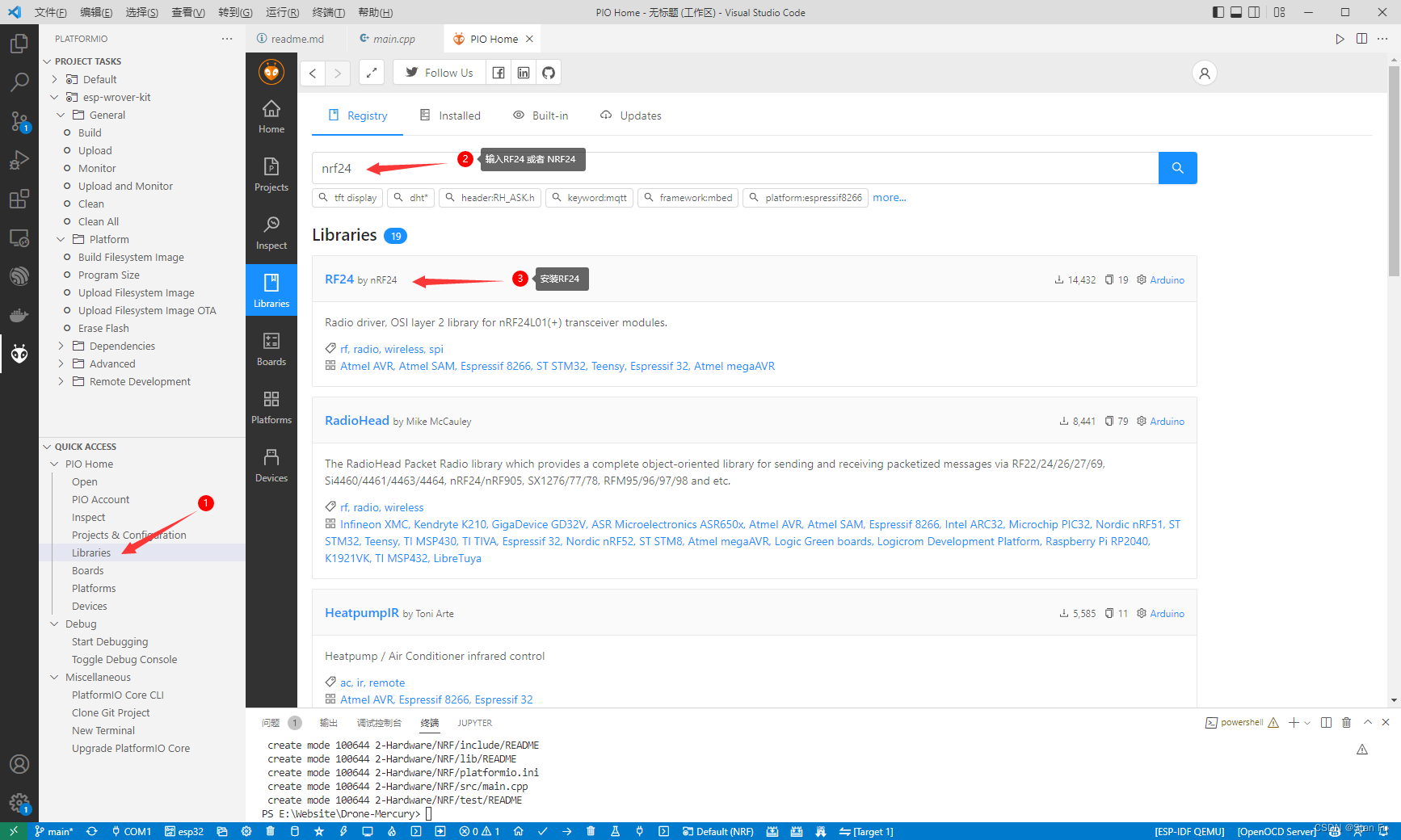Viewport: 1401px width, 840px height.
Task: Select PlatformIO alien icon in activity bar
Action: click(x=19, y=354)
